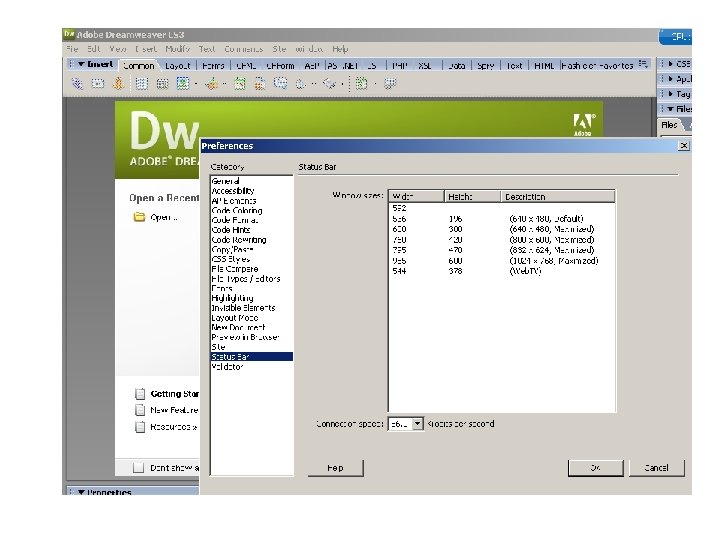Click the Email Link insert icon
The height and width of the screenshot is (540, 720).
[98, 84]
